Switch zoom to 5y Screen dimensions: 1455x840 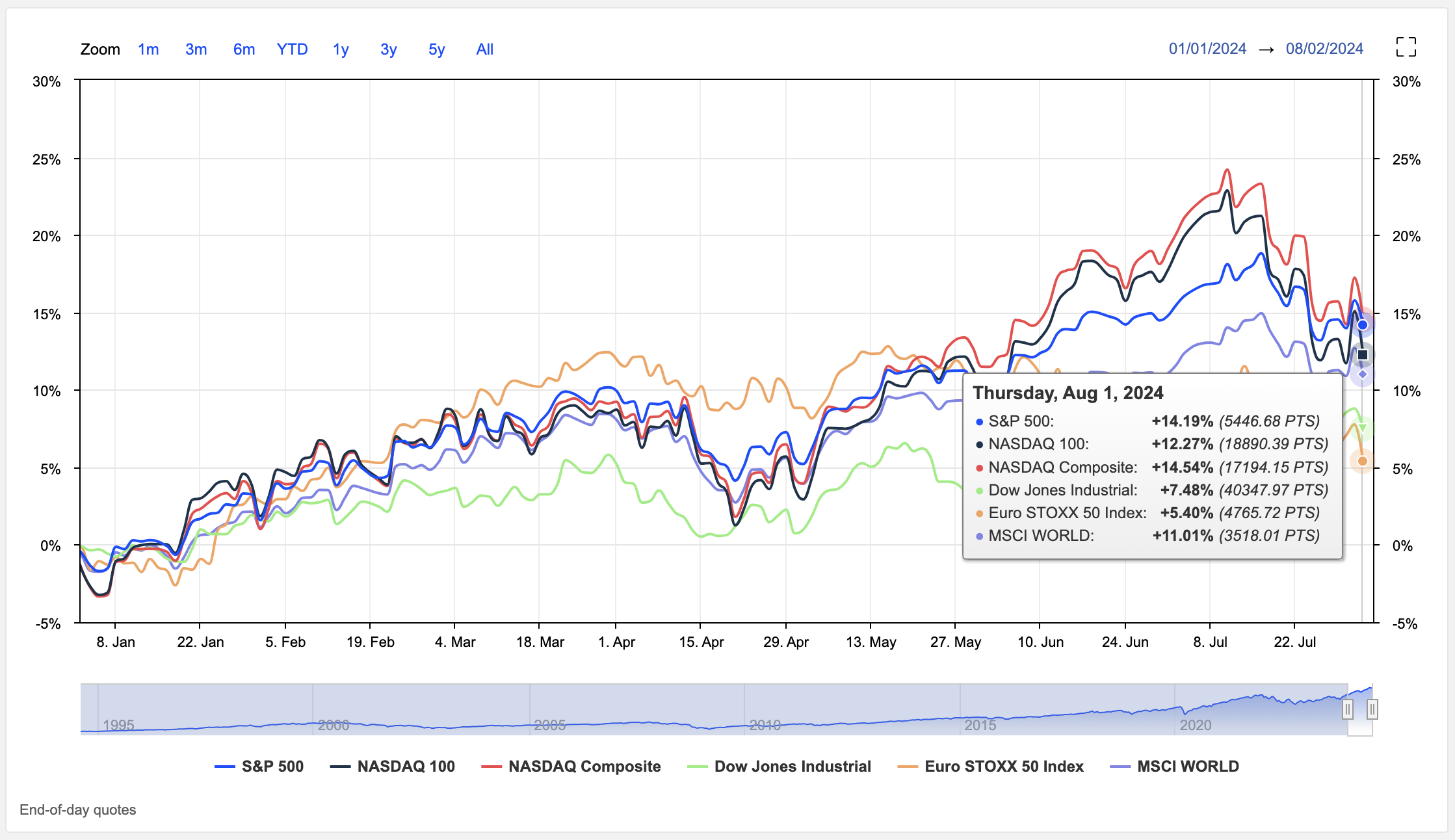[x=436, y=49]
